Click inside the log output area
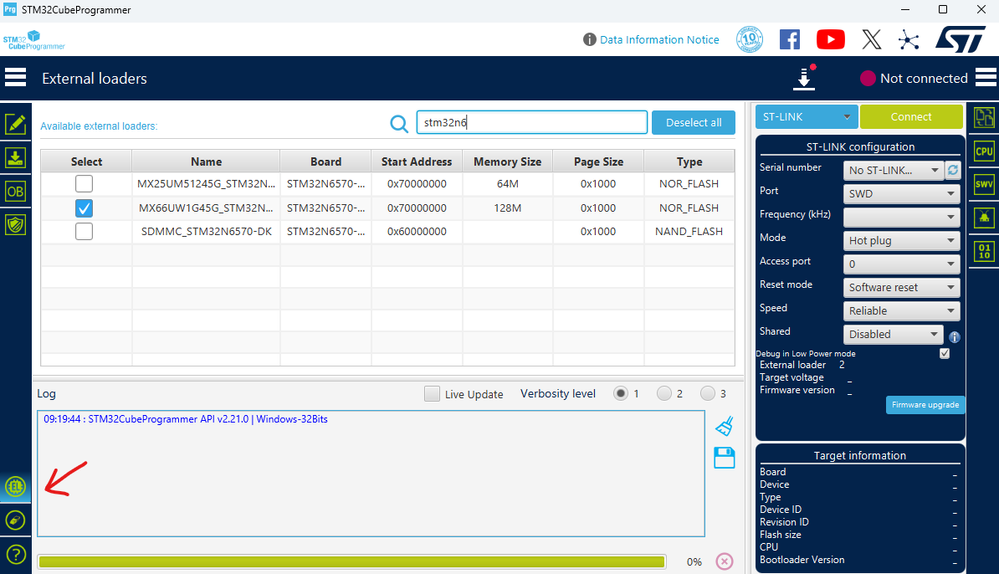Screen dimensions: 999x574 click(x=371, y=473)
